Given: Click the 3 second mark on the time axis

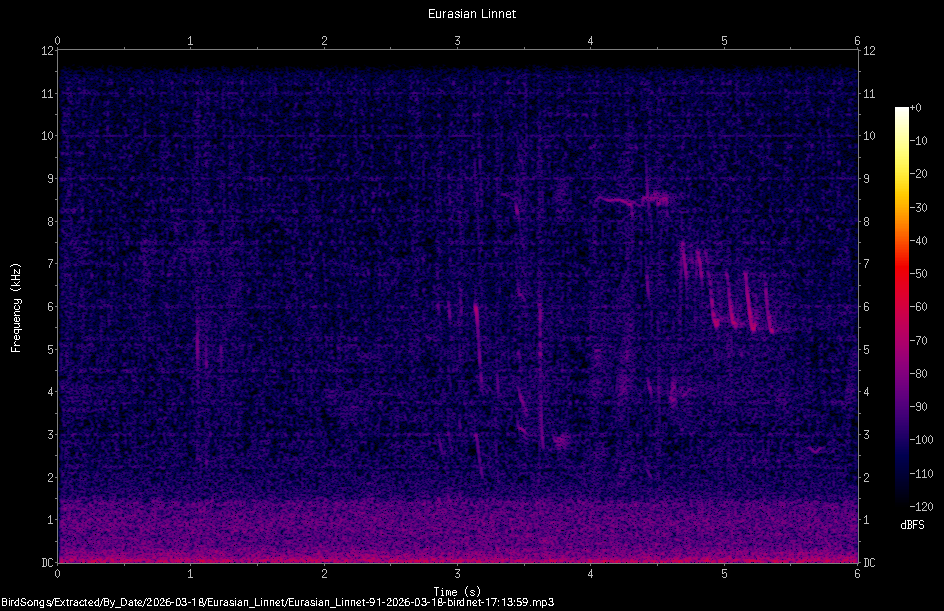Looking at the screenshot, I should pyautogui.click(x=457, y=576).
